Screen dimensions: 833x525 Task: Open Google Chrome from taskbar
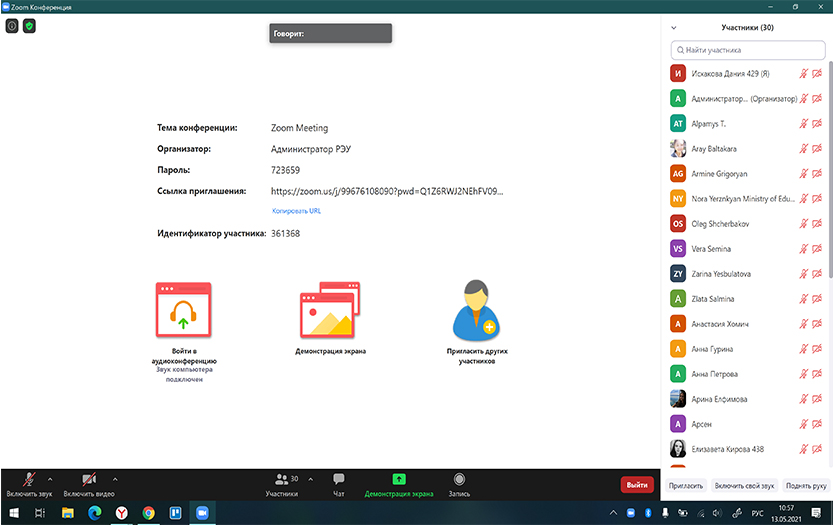tap(149, 513)
